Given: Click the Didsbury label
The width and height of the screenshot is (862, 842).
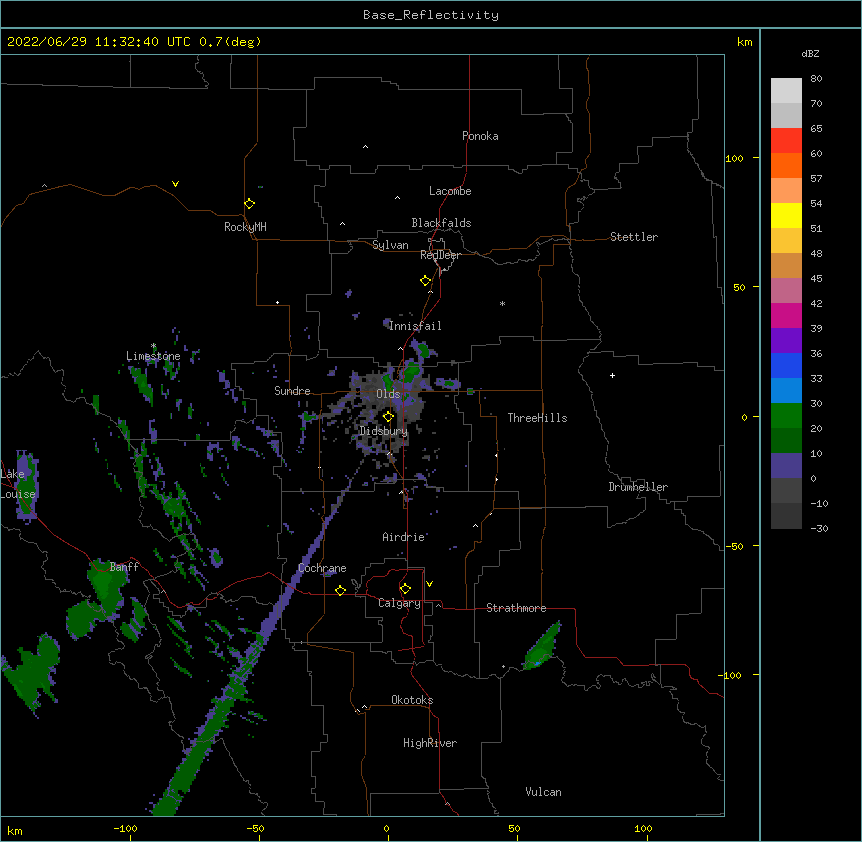Looking at the screenshot, I should [x=384, y=431].
